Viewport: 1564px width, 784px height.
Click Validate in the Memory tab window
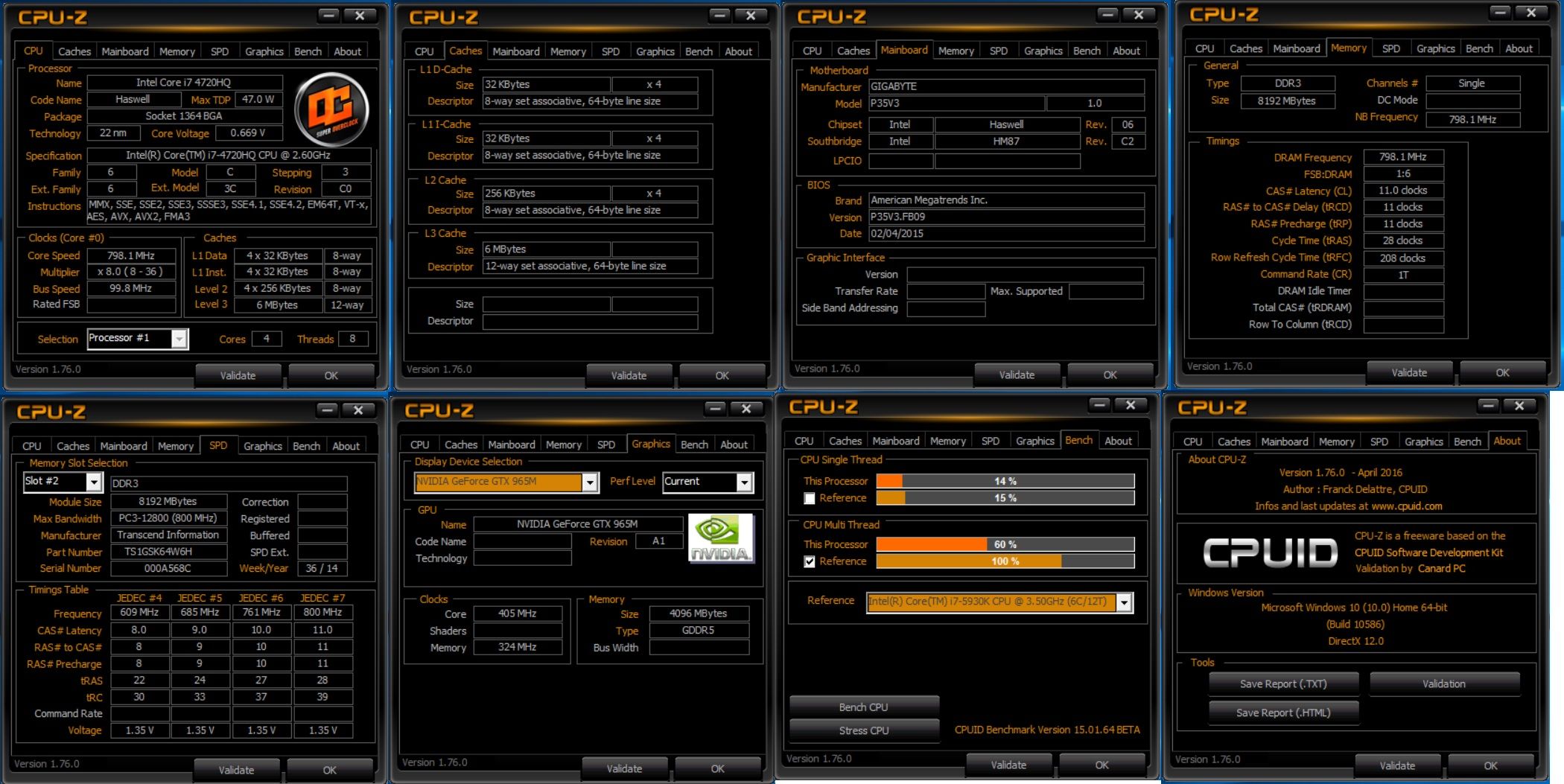[1409, 372]
